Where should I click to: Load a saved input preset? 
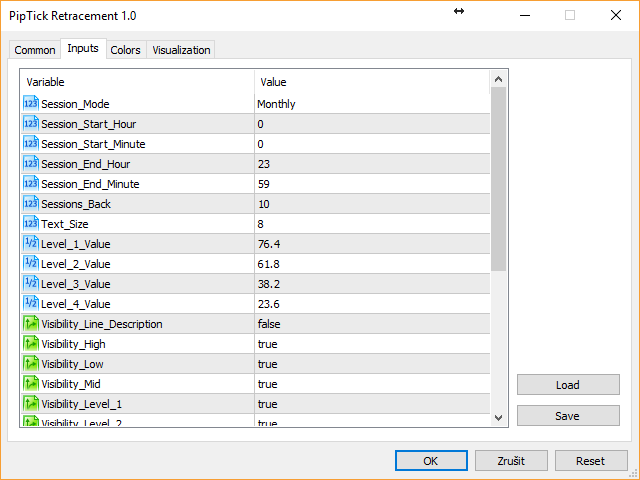(x=568, y=384)
